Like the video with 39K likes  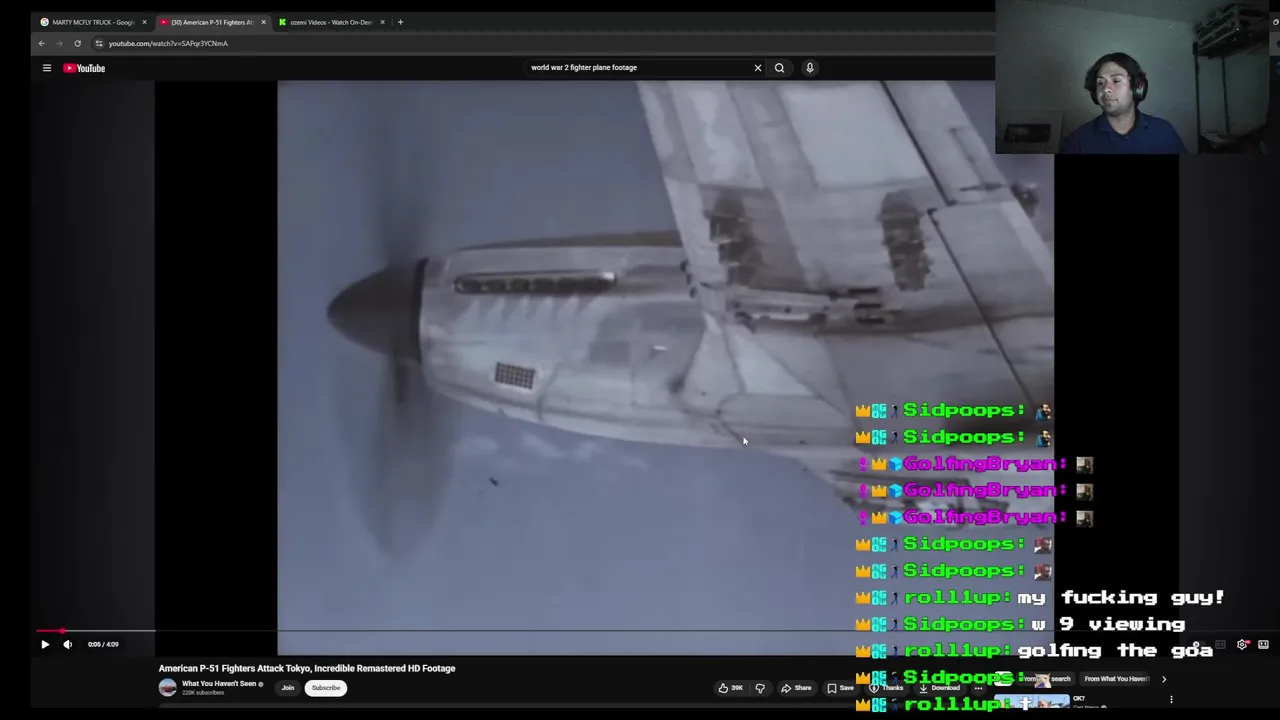click(731, 688)
